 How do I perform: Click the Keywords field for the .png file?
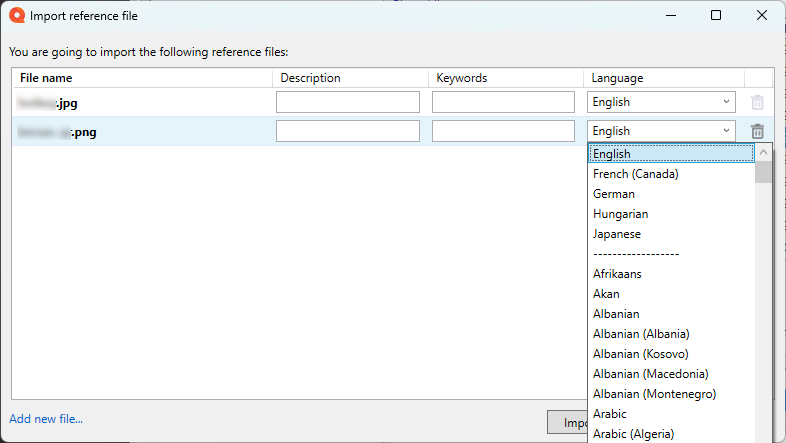pos(503,131)
